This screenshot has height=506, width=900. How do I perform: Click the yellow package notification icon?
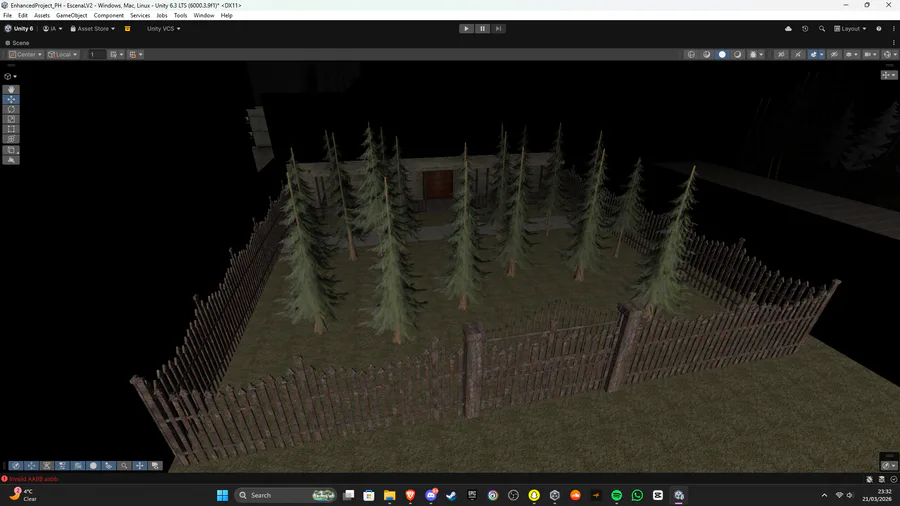tap(127, 29)
